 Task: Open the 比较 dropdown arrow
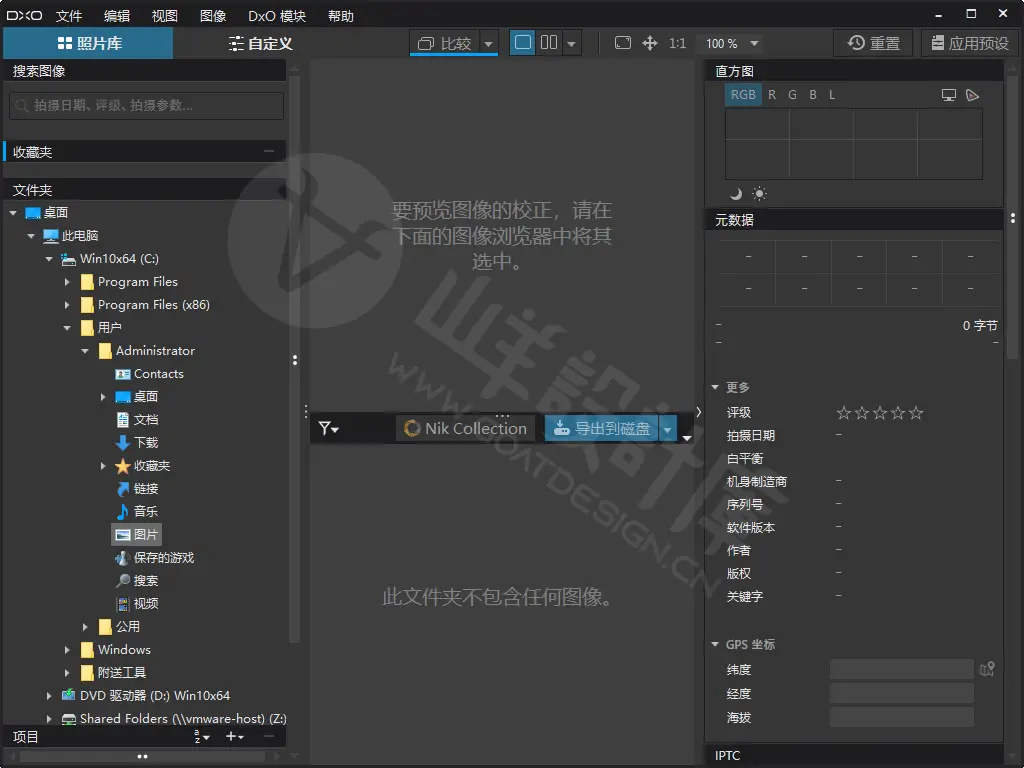pyautogui.click(x=488, y=44)
